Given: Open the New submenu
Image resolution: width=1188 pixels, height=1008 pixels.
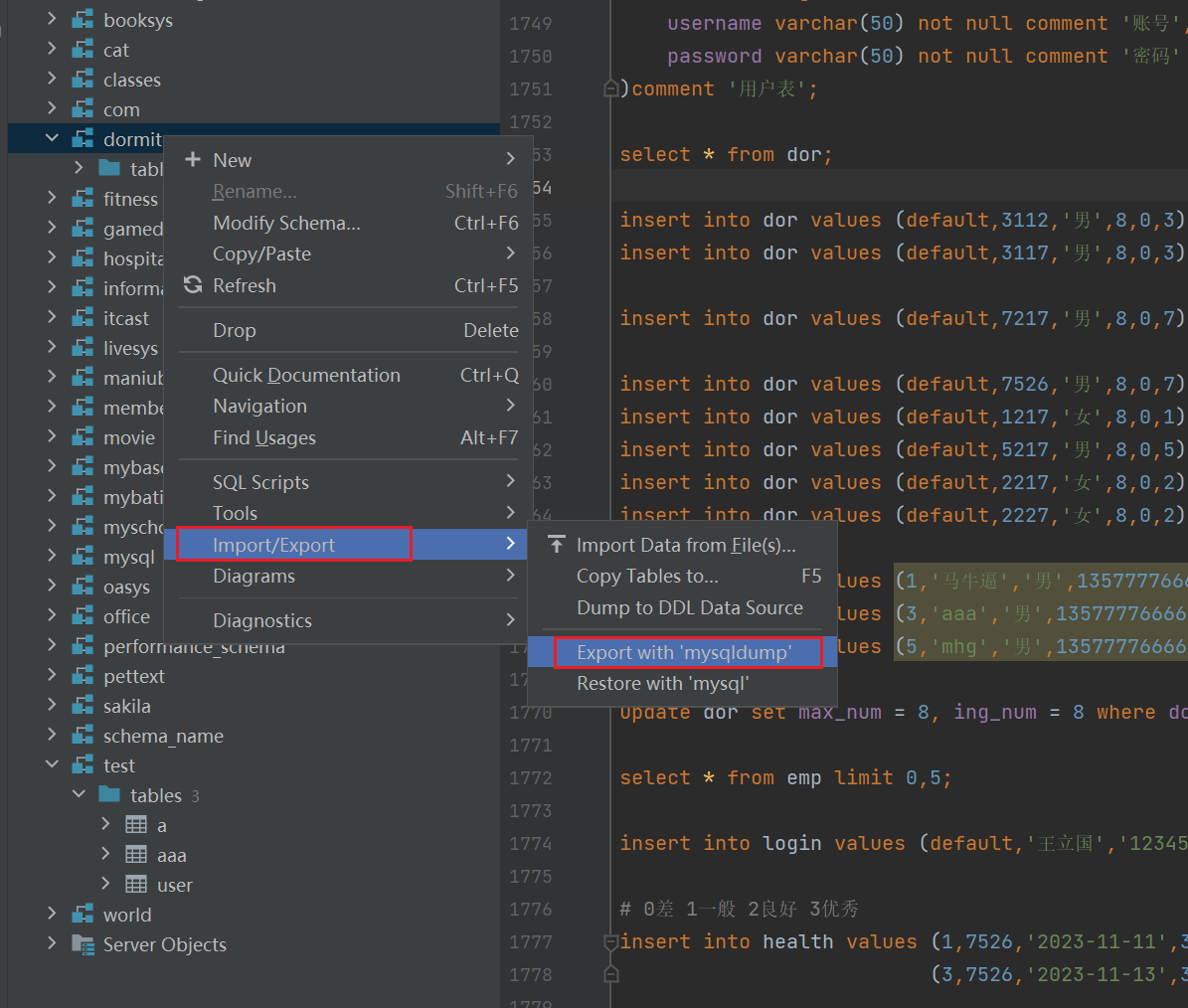Looking at the screenshot, I should click(349, 160).
